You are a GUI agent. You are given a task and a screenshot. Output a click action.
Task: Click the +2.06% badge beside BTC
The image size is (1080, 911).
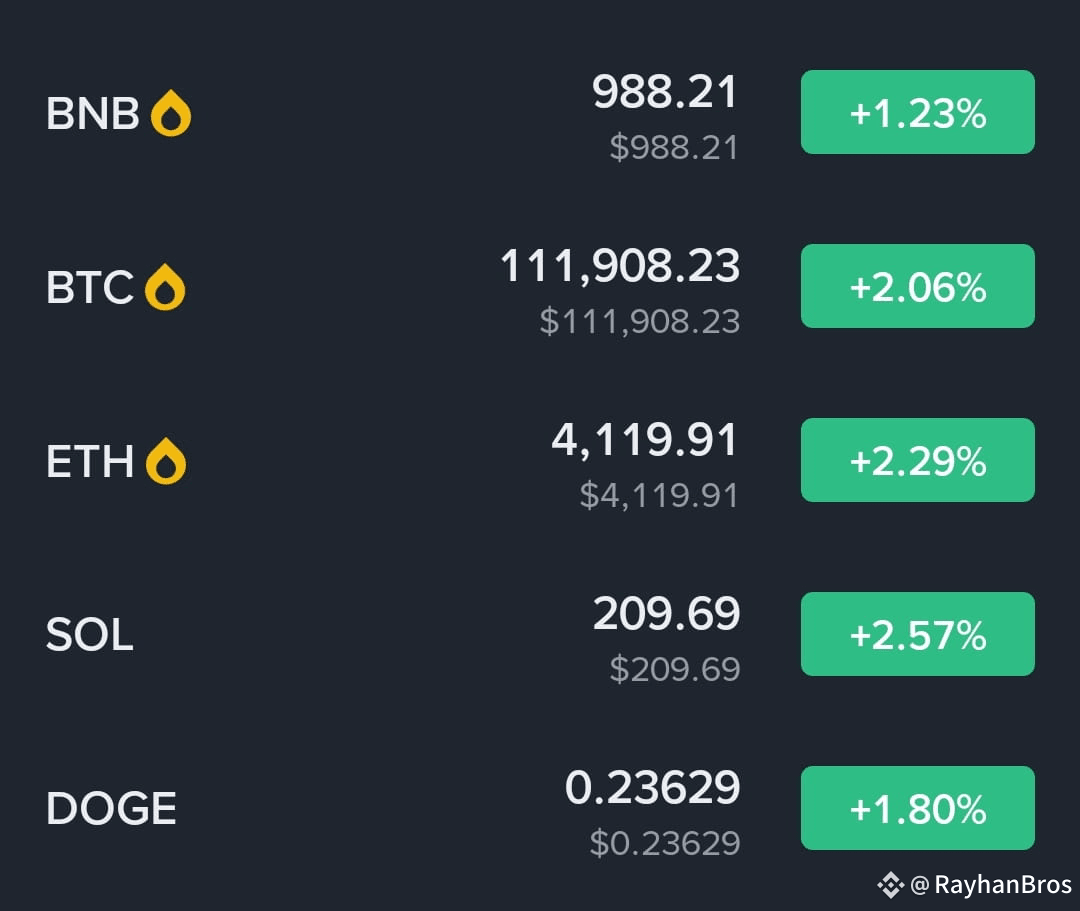click(x=917, y=286)
